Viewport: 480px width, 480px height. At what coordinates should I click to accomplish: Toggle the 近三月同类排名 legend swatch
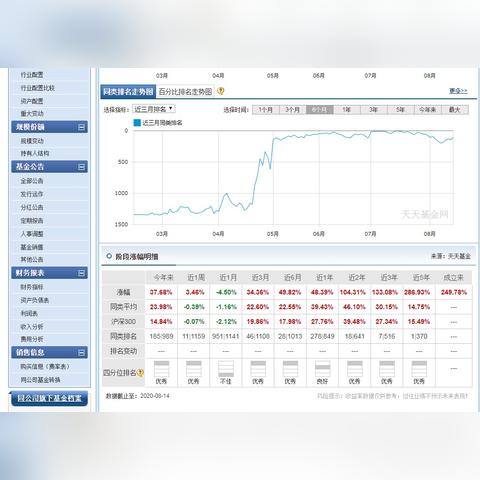[137, 123]
